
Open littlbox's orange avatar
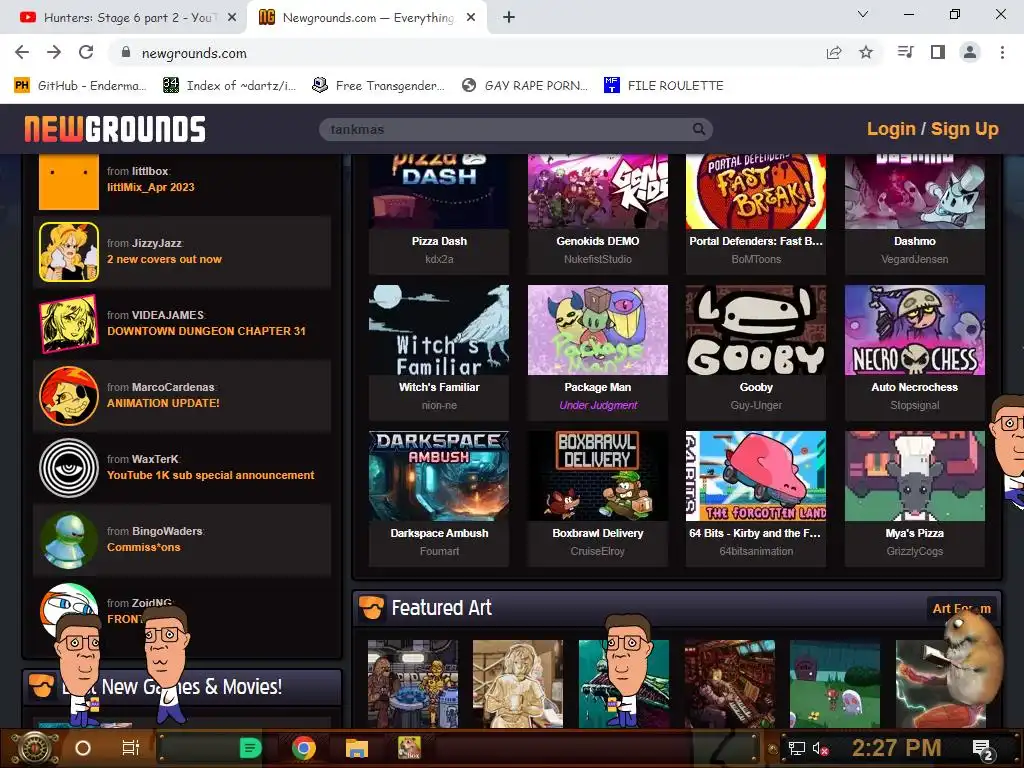69,182
